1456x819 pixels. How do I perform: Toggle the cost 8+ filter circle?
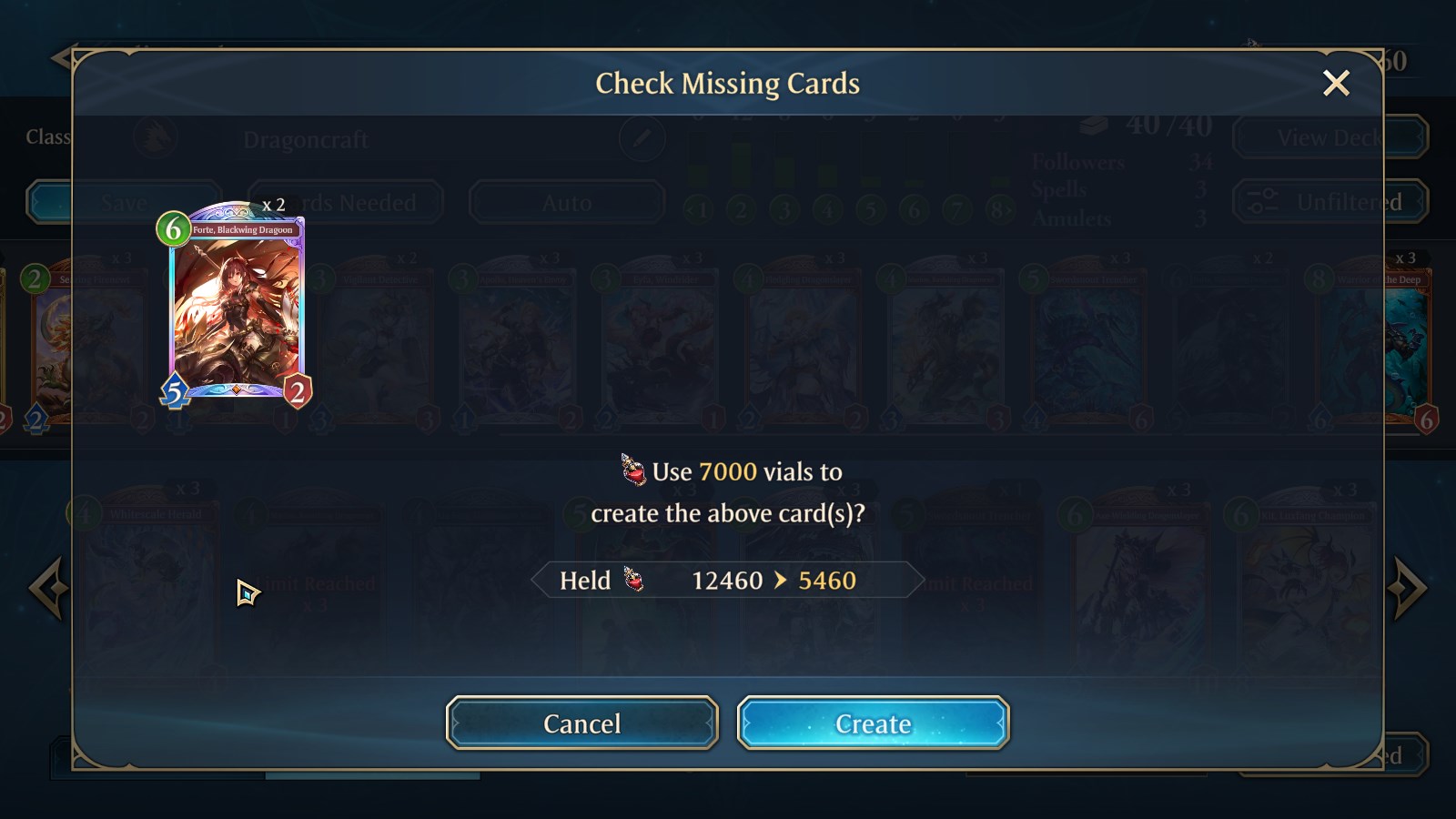tap(1000, 210)
